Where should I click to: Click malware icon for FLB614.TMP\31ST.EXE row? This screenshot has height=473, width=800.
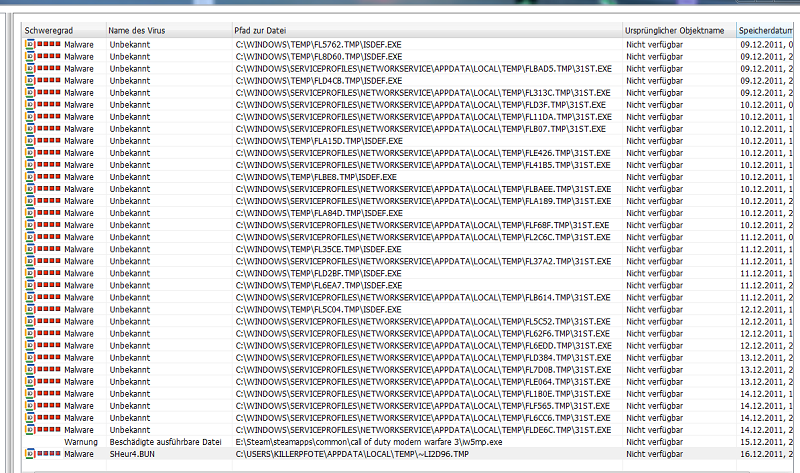30,297
